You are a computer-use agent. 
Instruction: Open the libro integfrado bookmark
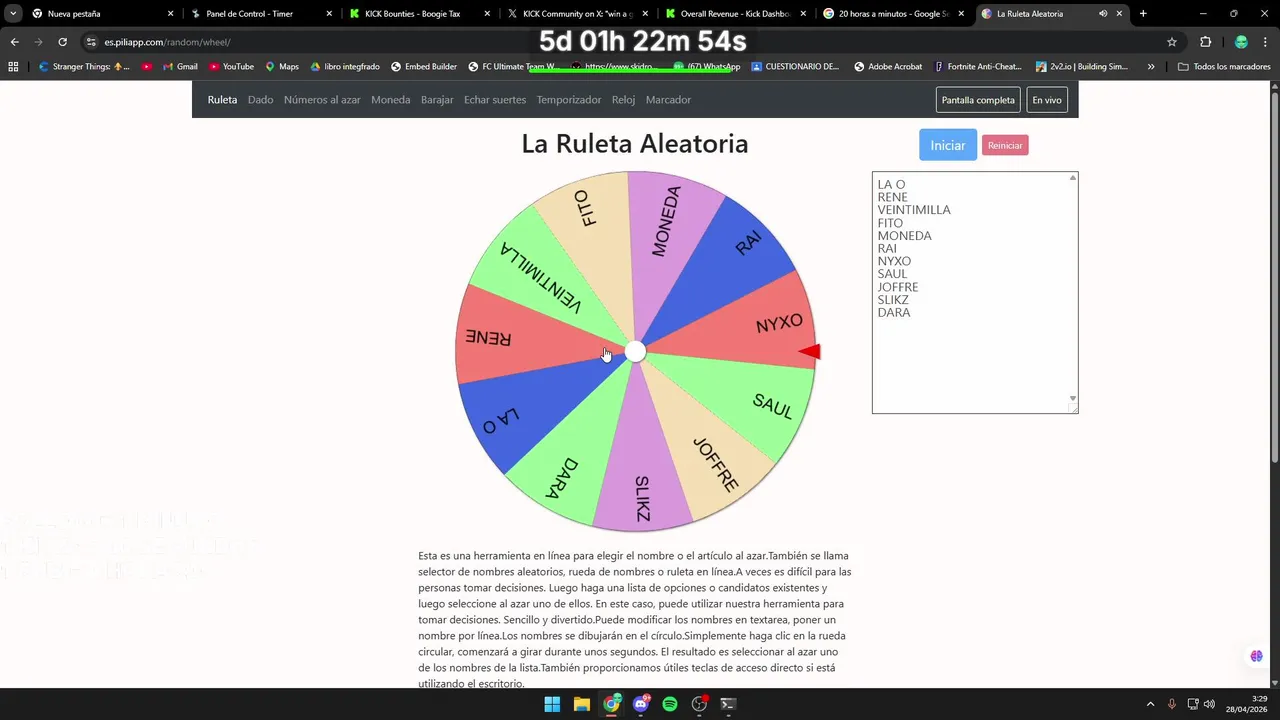(x=345, y=67)
